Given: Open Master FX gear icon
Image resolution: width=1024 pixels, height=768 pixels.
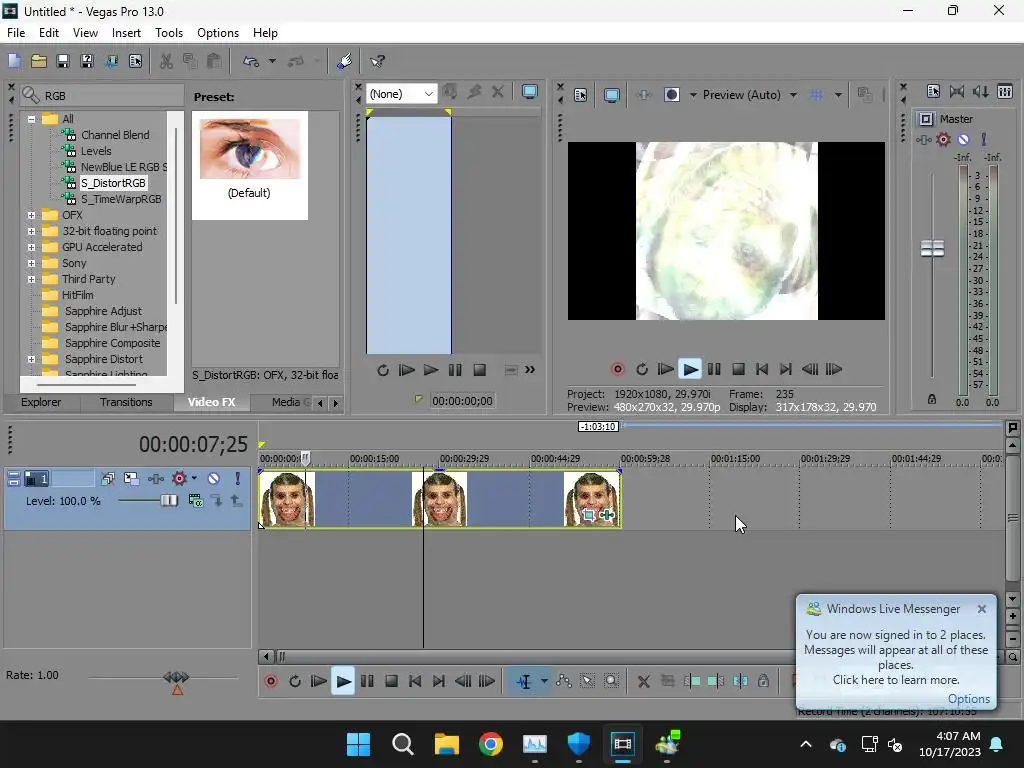Looking at the screenshot, I should [x=943, y=140].
